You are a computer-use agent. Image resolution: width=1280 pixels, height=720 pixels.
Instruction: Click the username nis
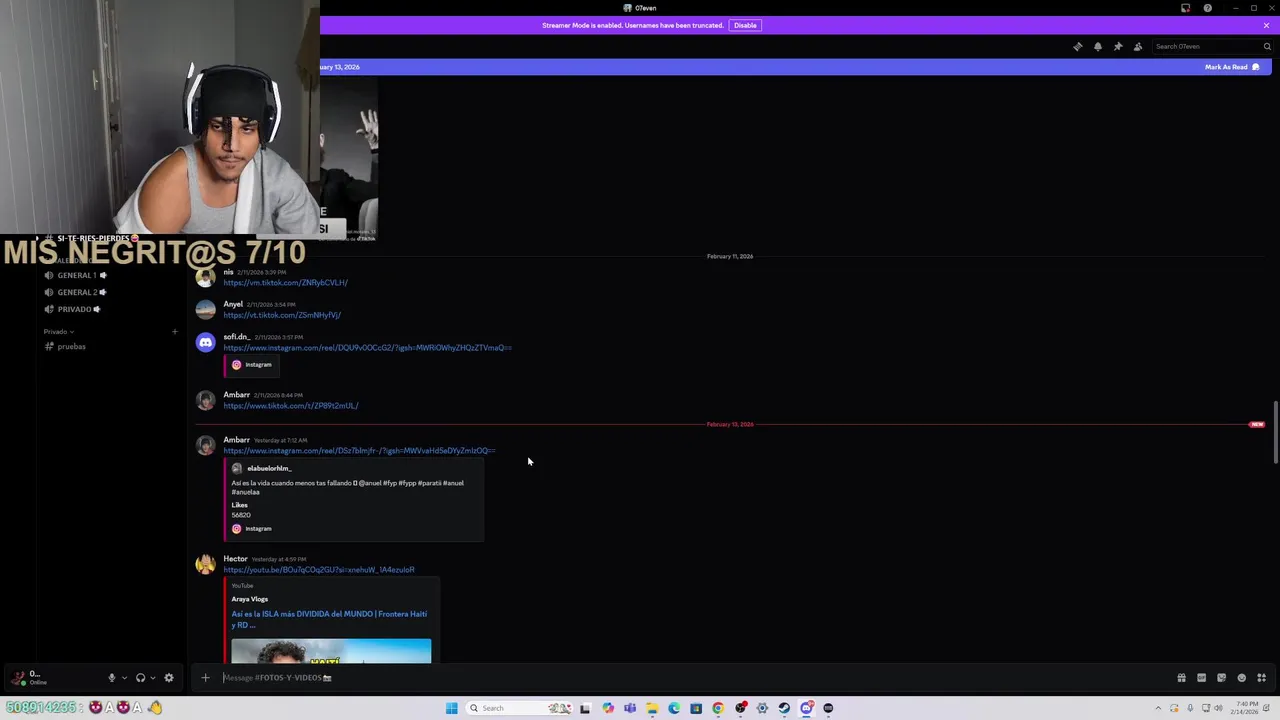point(228,272)
